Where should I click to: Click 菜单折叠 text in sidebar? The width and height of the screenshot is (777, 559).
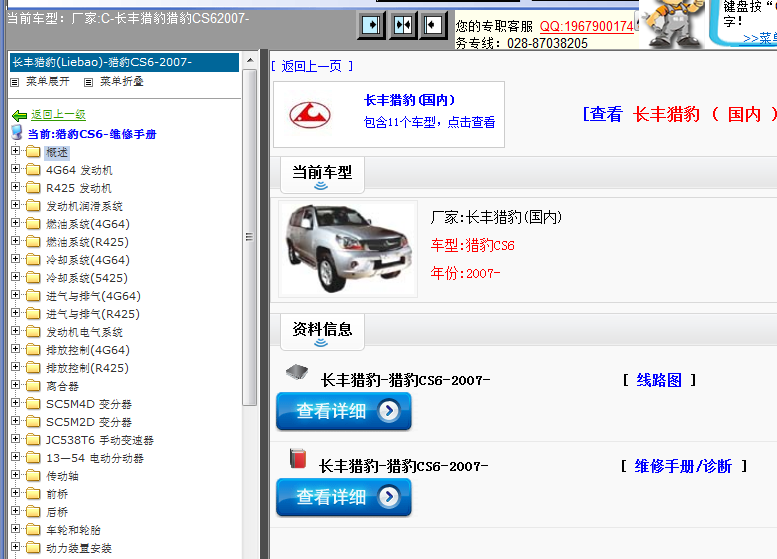121,82
